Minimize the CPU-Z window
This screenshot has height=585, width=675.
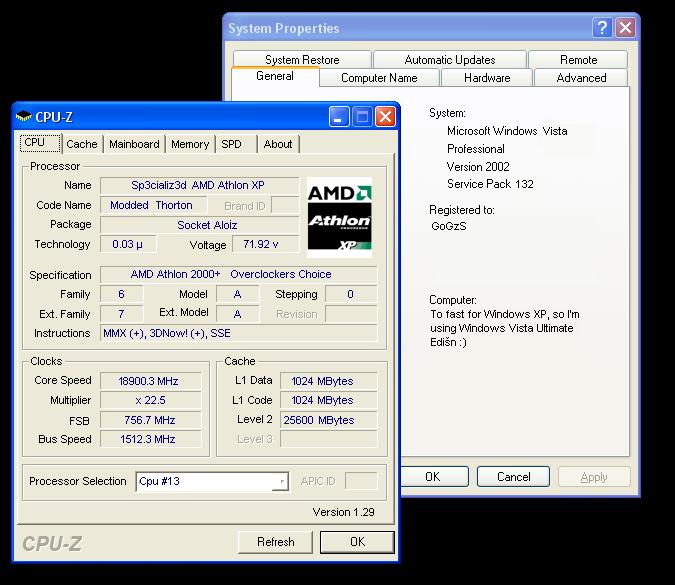pos(340,117)
